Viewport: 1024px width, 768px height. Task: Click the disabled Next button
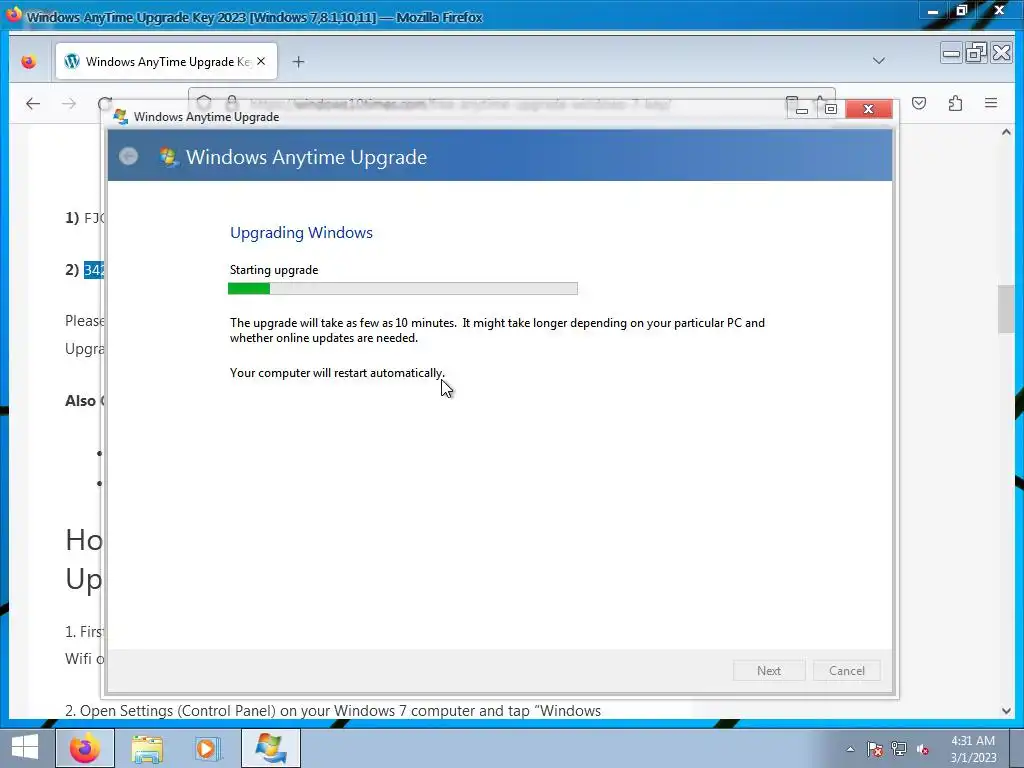[x=769, y=671]
